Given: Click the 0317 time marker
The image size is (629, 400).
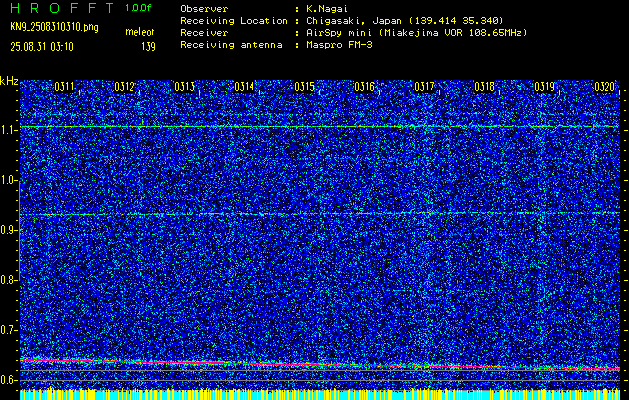Looking at the screenshot, I should click(424, 87).
